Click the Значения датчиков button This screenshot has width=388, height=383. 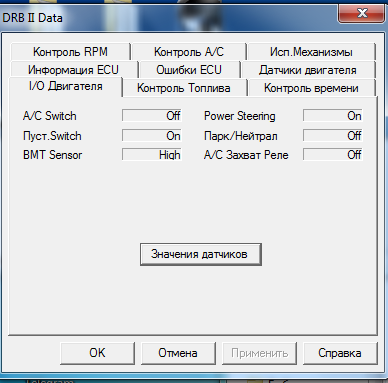[201, 254]
